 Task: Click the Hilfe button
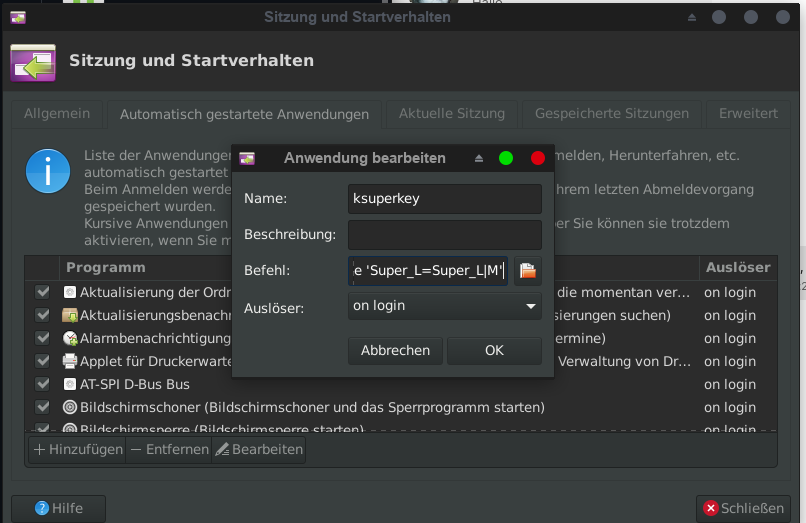59,508
